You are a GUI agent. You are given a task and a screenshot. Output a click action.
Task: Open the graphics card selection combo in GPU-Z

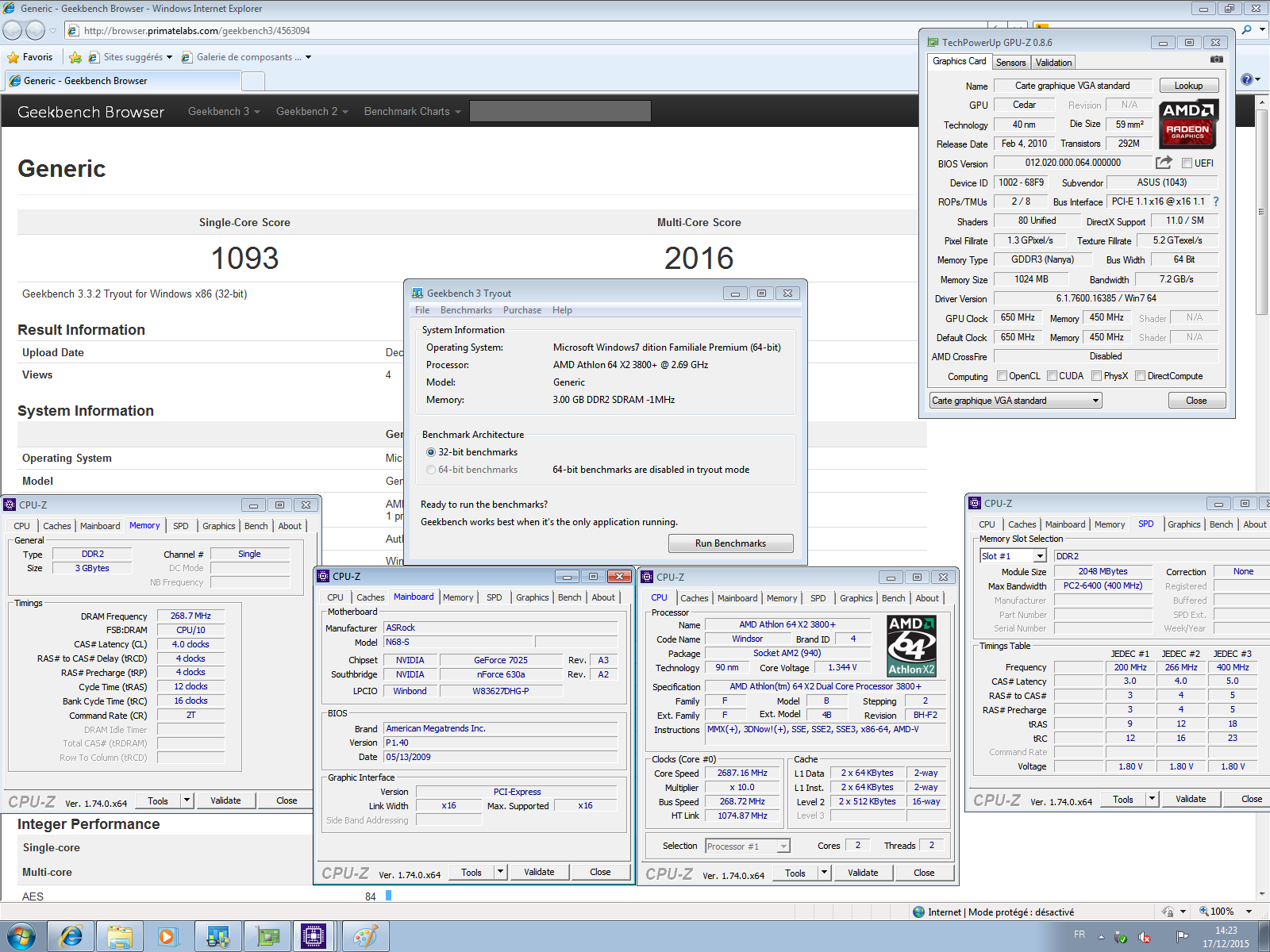pyautogui.click(x=1015, y=401)
